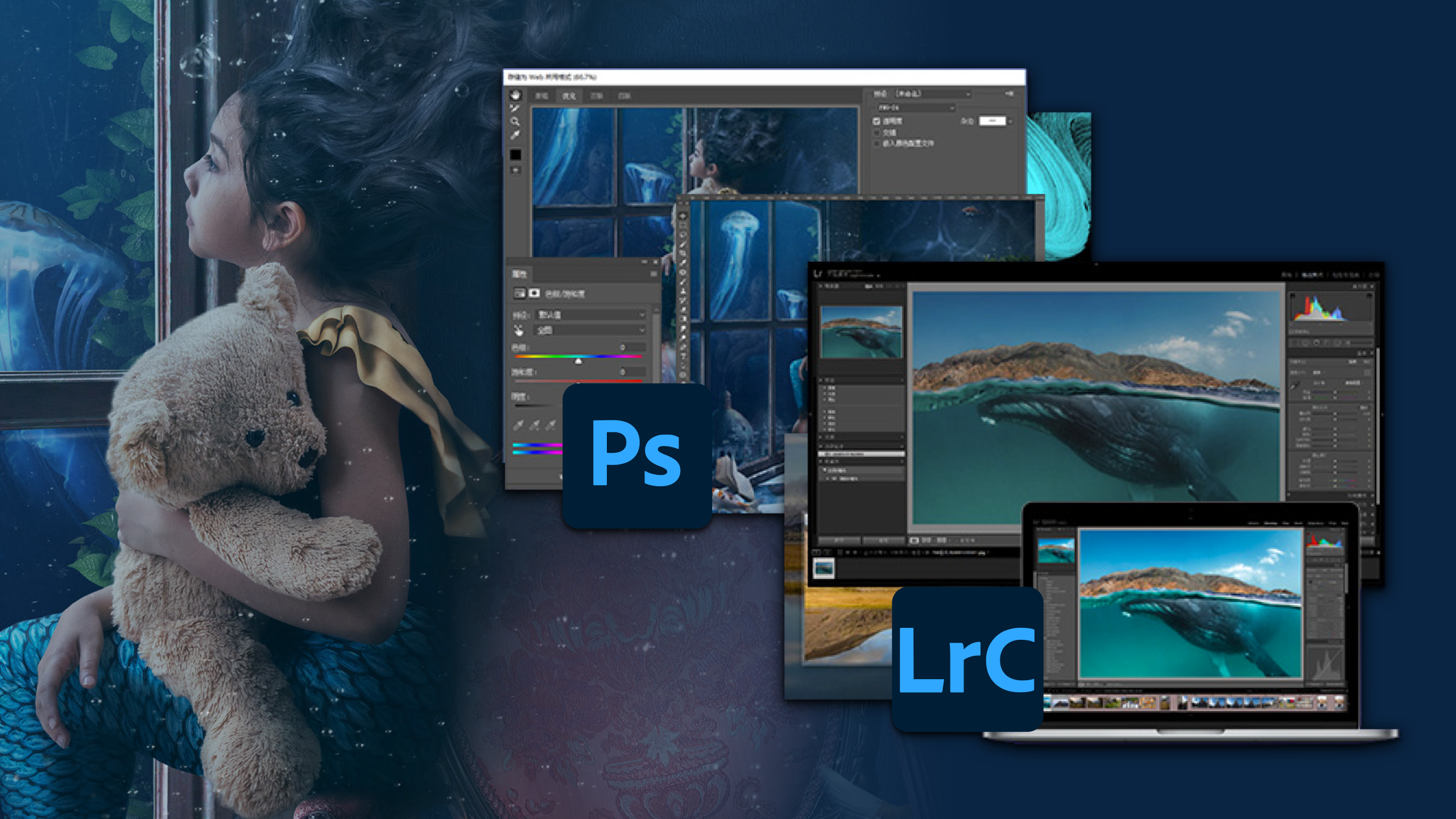Click the Paste button at left panel bottom
The image size is (1456, 819).
tap(883, 540)
